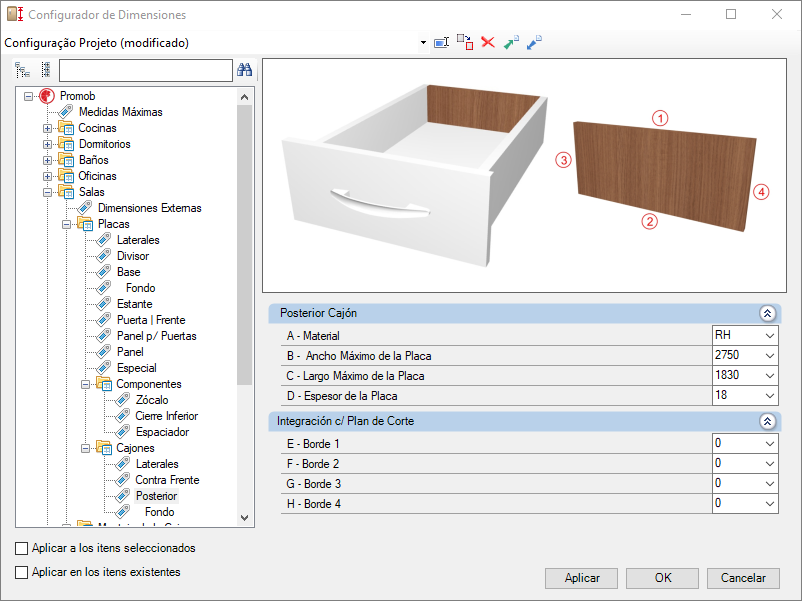Open the F - Borde 2 dropdown
The image size is (802, 601).
coord(769,463)
